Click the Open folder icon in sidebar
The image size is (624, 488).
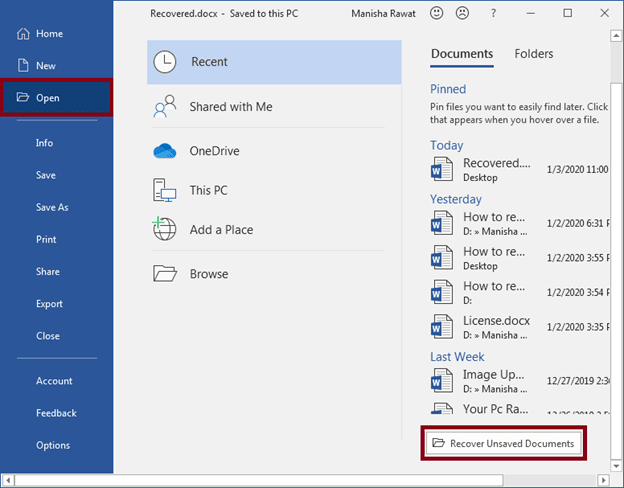point(23,97)
